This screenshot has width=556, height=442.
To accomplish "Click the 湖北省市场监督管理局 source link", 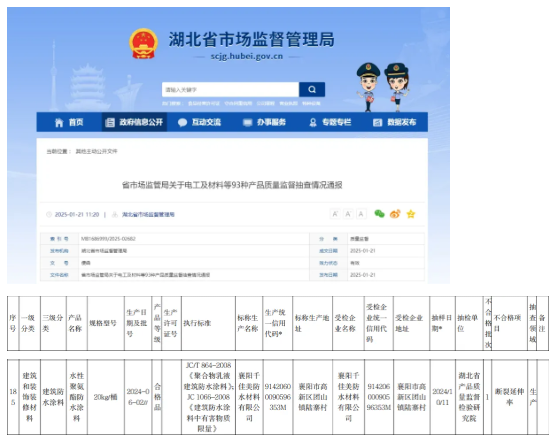I will (x=148, y=214).
